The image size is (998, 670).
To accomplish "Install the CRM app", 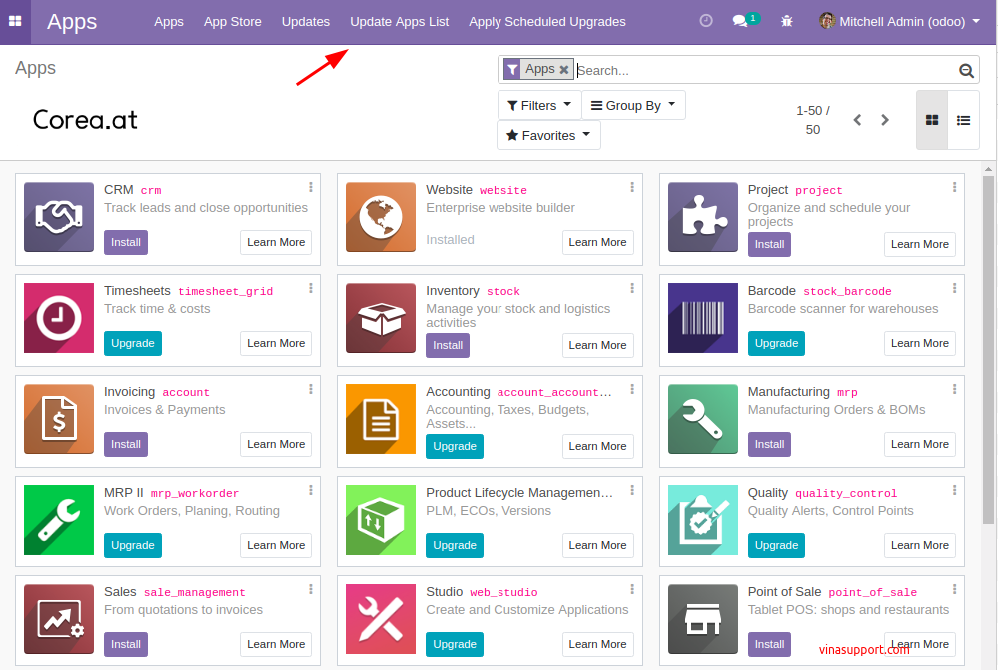I will tap(126, 242).
